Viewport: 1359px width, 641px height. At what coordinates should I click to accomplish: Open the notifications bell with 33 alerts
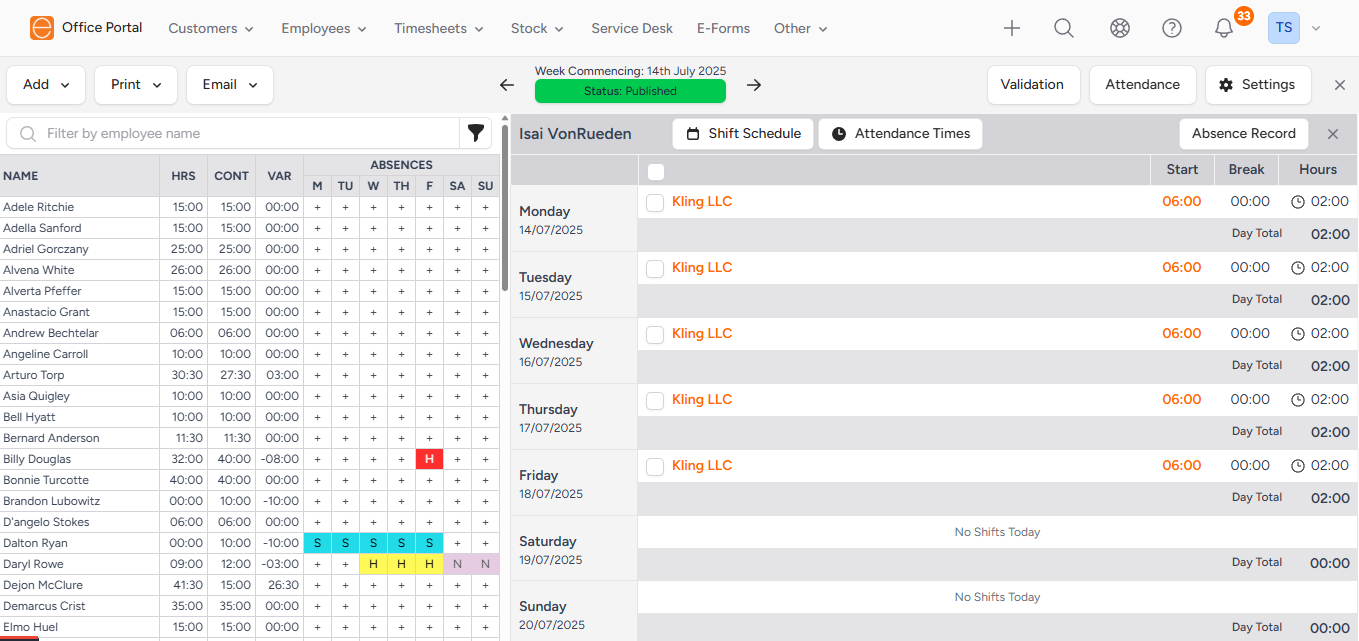(1223, 28)
